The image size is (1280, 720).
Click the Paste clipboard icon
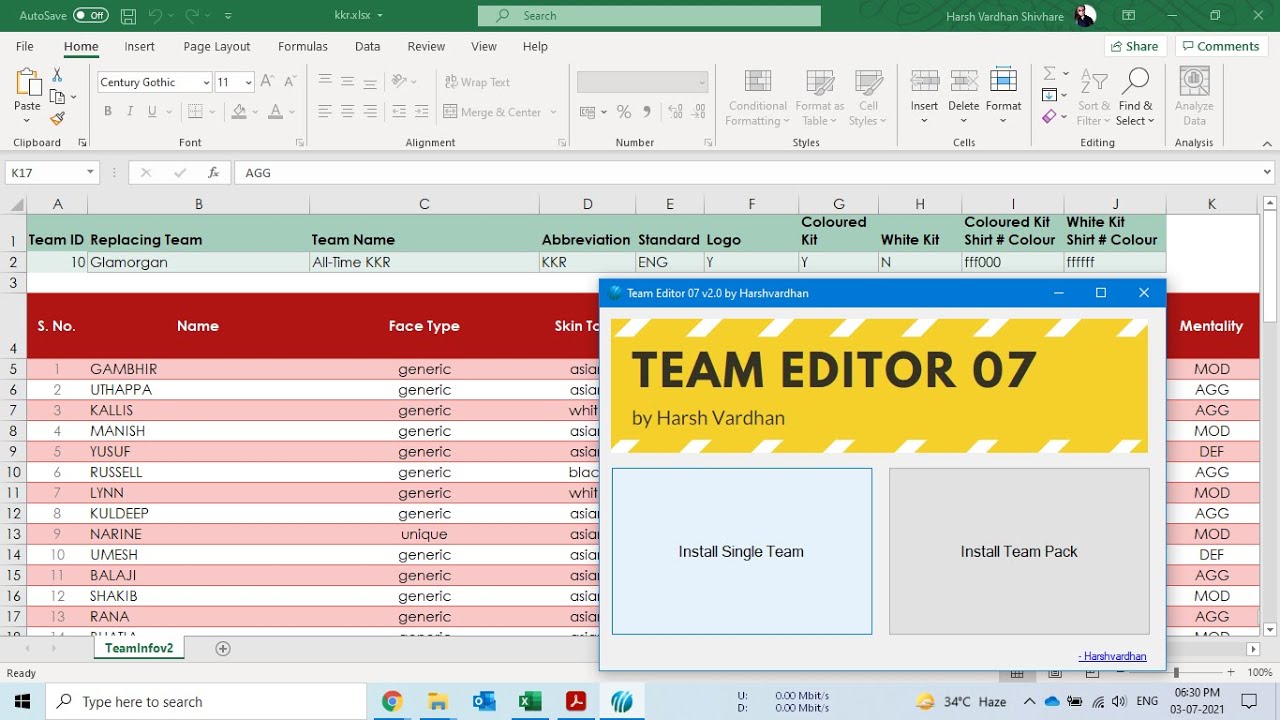(27, 83)
